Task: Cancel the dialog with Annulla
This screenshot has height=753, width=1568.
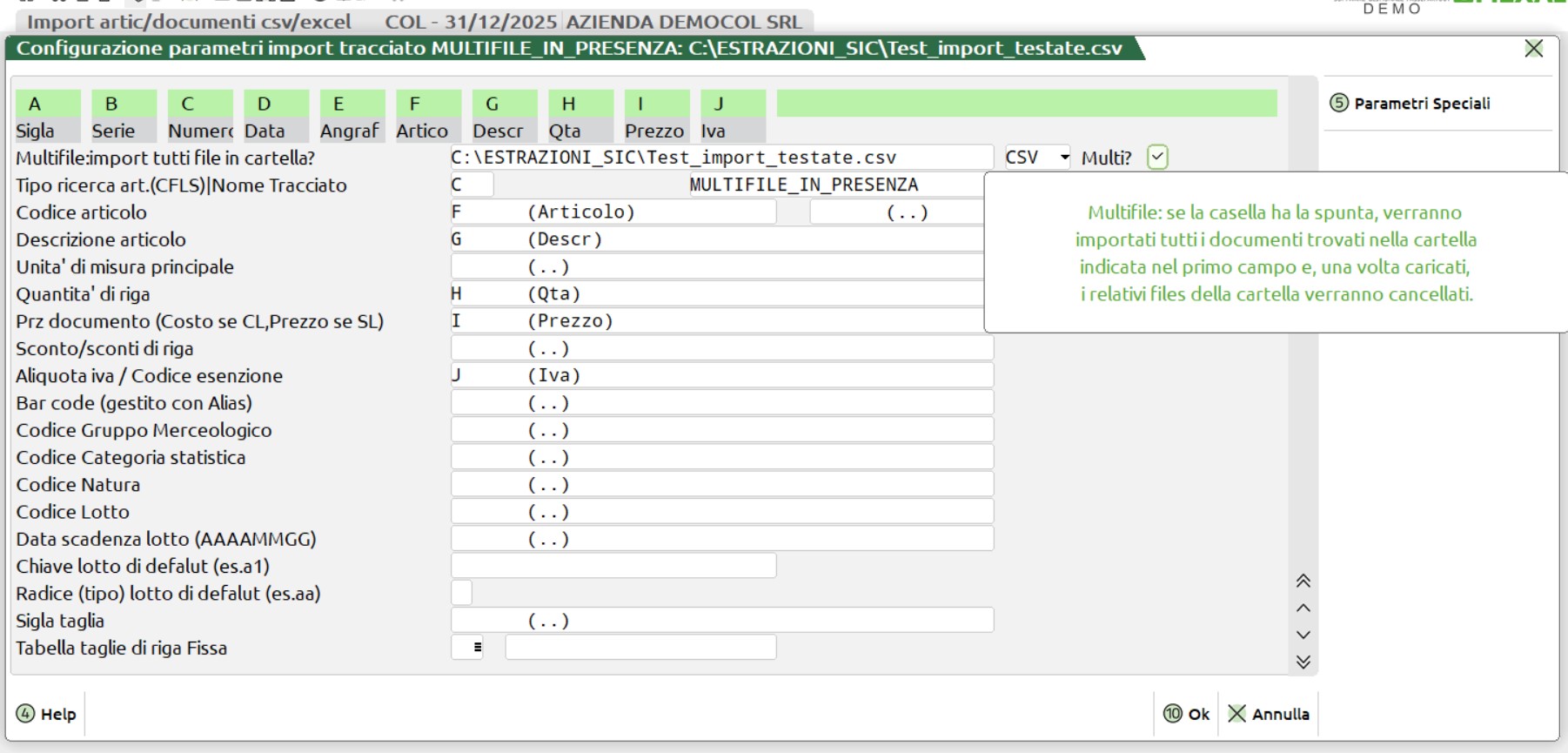Action: pyautogui.click(x=1269, y=714)
